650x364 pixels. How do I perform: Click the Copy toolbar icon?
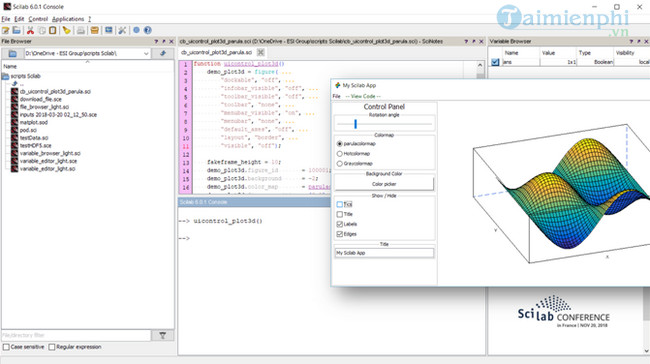click(42, 30)
